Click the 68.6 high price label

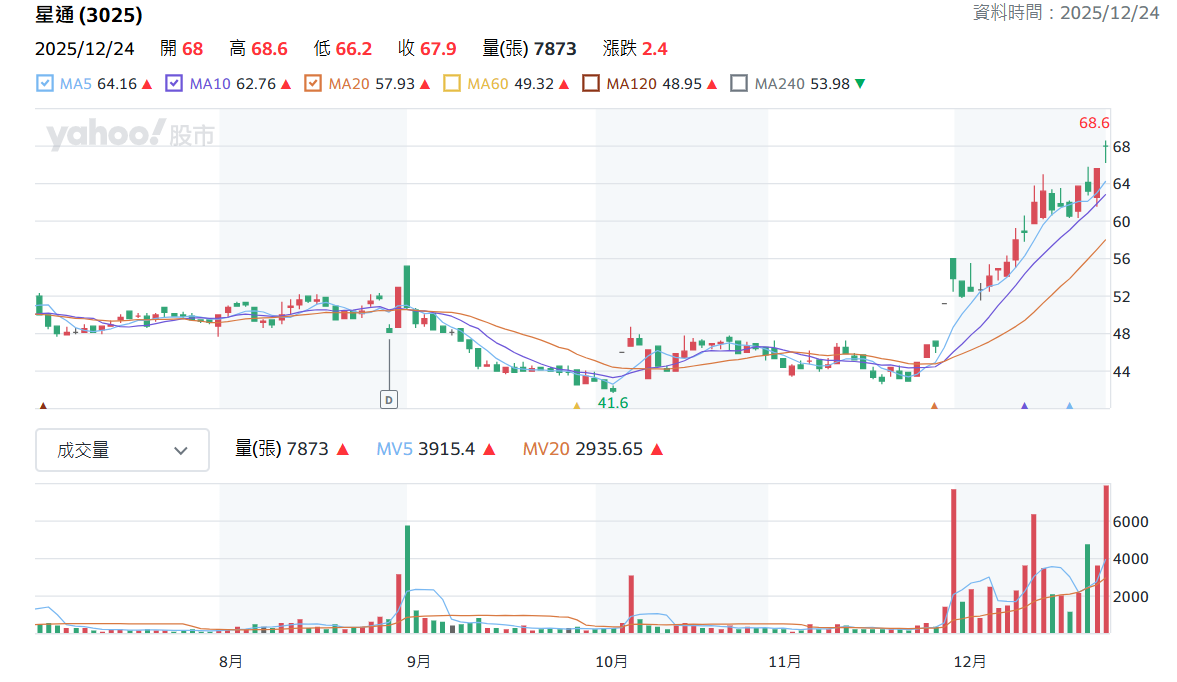click(x=1094, y=123)
